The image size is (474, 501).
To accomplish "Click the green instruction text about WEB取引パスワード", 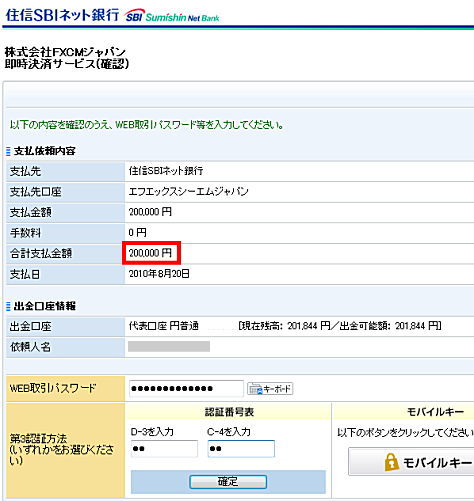I will coord(147,125).
